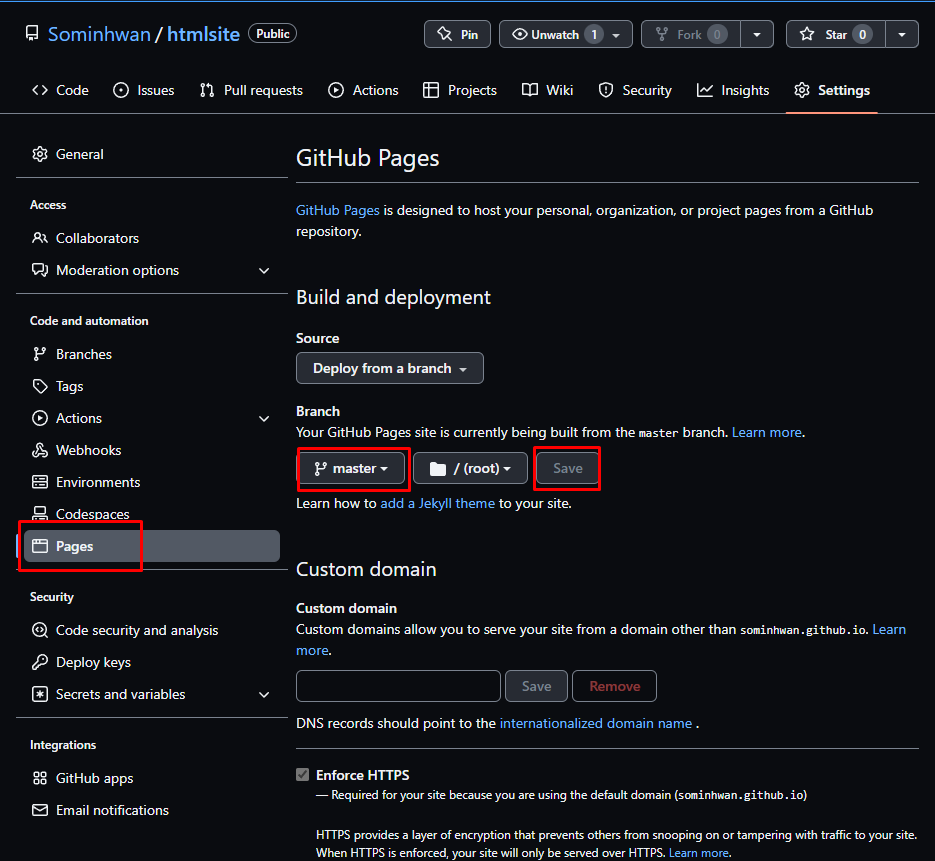The image size is (935, 861).
Task: Click the Pull requests icon
Action: click(x=207, y=90)
